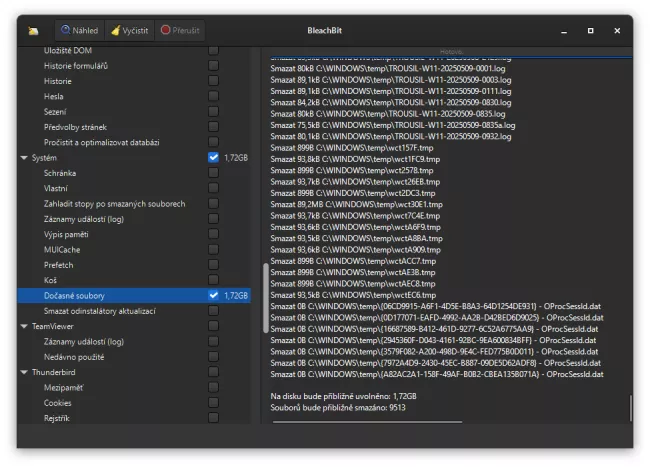Click the Vyčistit clean button
This screenshot has width=650, height=467.
pyautogui.click(x=129, y=31)
